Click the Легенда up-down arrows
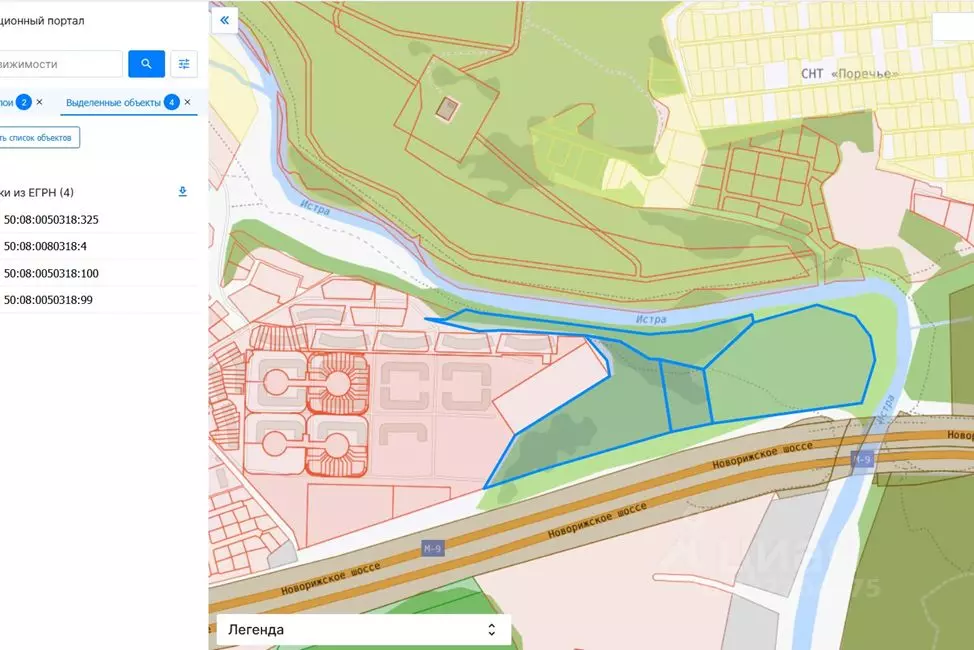The image size is (974, 650). 491,629
